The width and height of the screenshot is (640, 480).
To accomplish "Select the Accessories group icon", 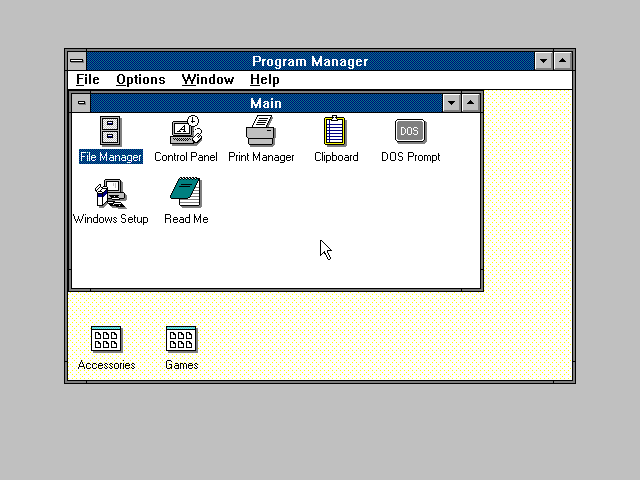I will click(x=106, y=340).
